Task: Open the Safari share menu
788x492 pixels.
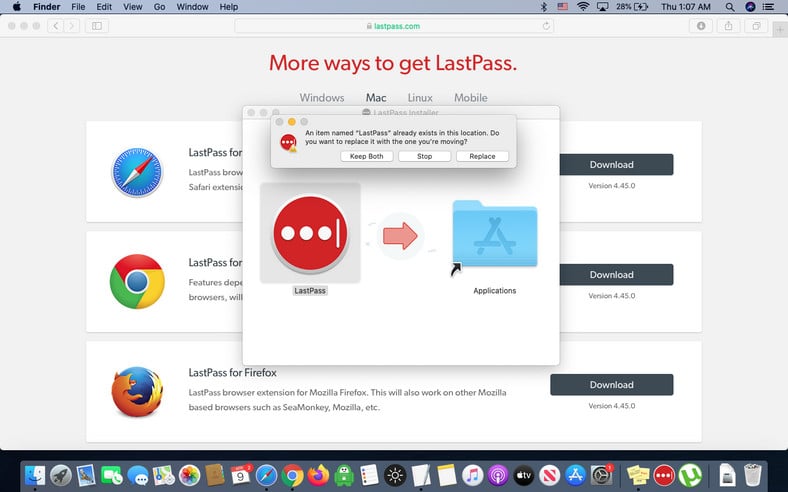Action: click(x=728, y=26)
